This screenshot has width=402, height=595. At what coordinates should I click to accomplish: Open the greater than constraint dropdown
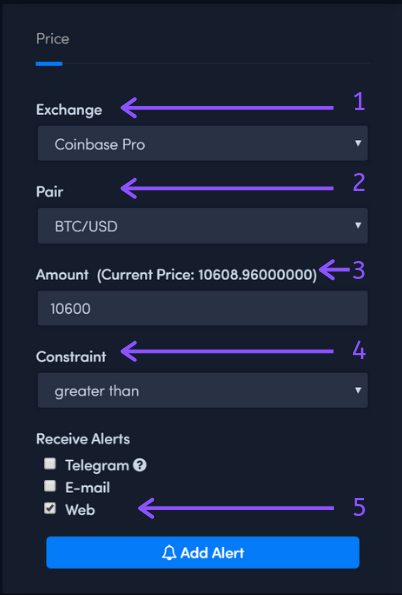[203, 390]
